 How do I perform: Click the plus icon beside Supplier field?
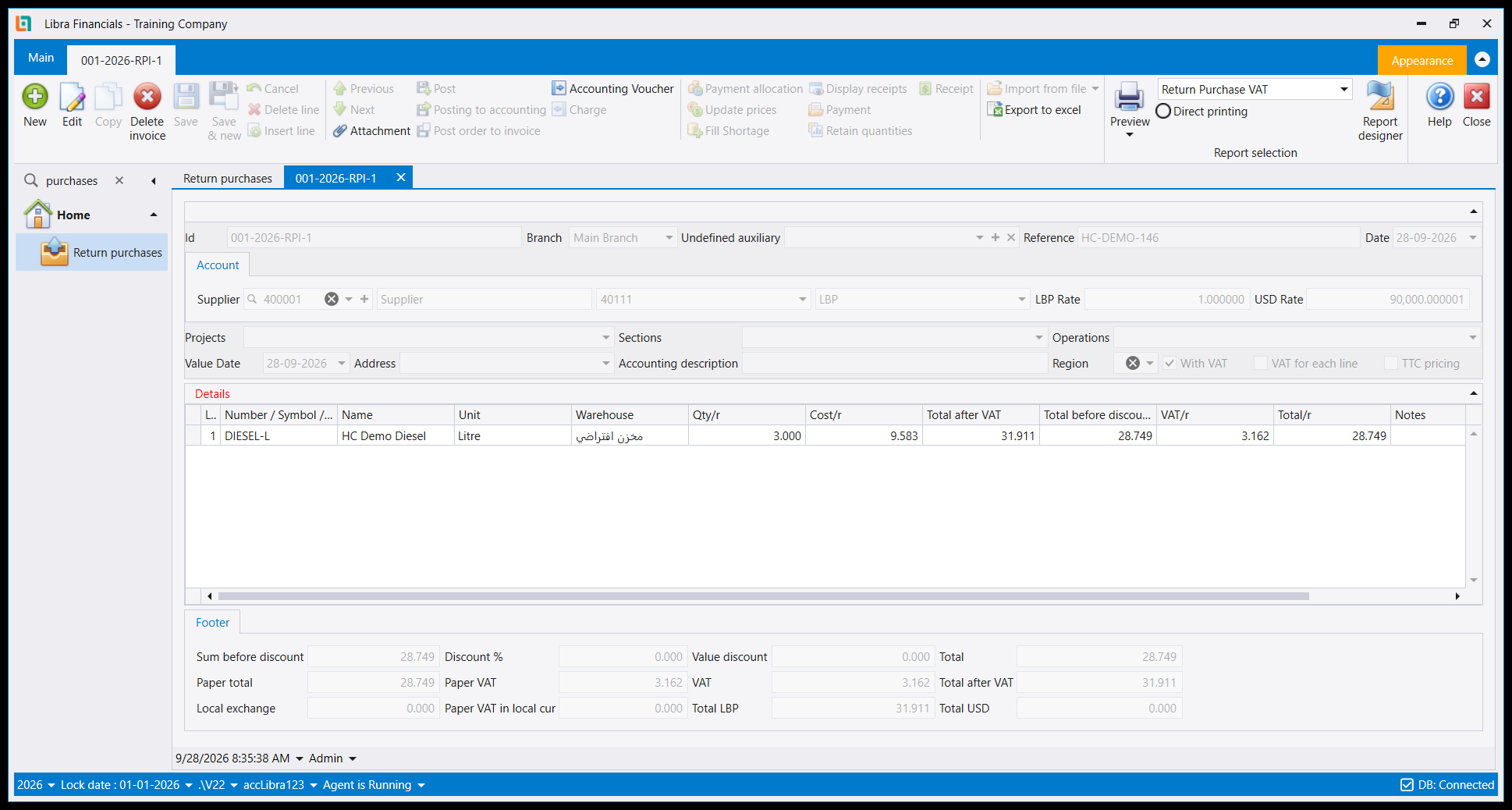pos(364,299)
